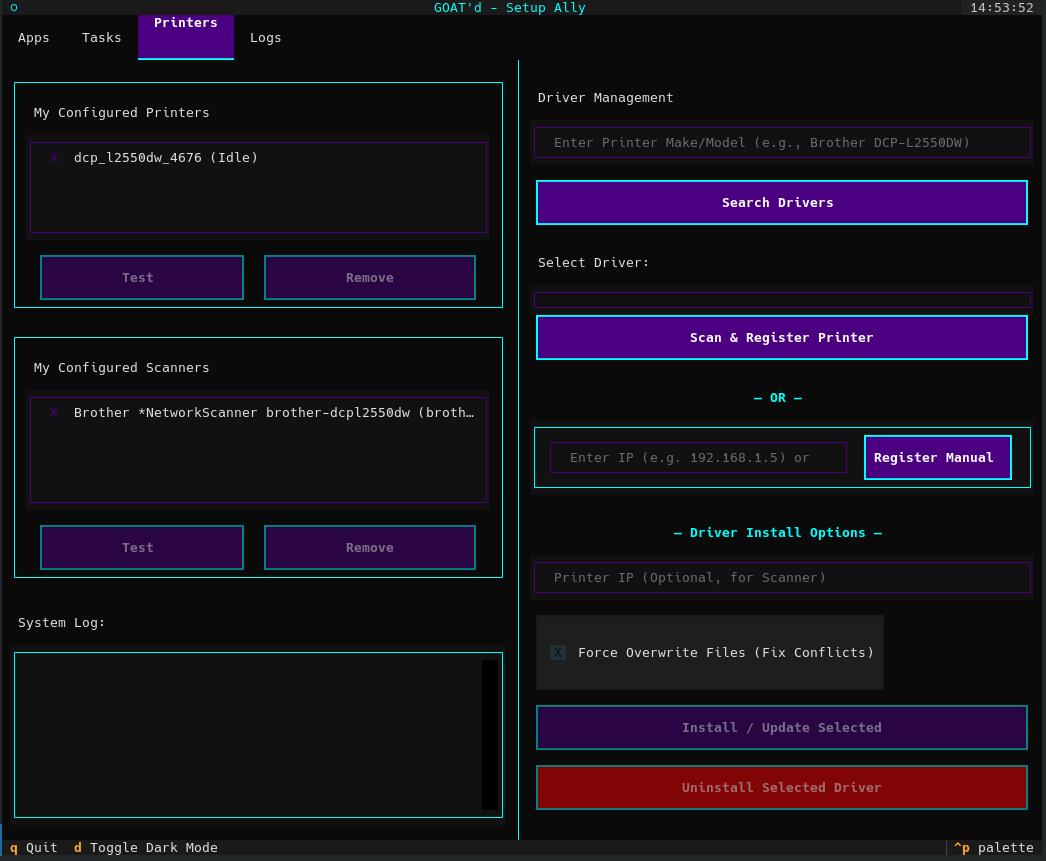Click the System Log scrollbar
Screen dimensions: 1046x861
tap(487, 735)
